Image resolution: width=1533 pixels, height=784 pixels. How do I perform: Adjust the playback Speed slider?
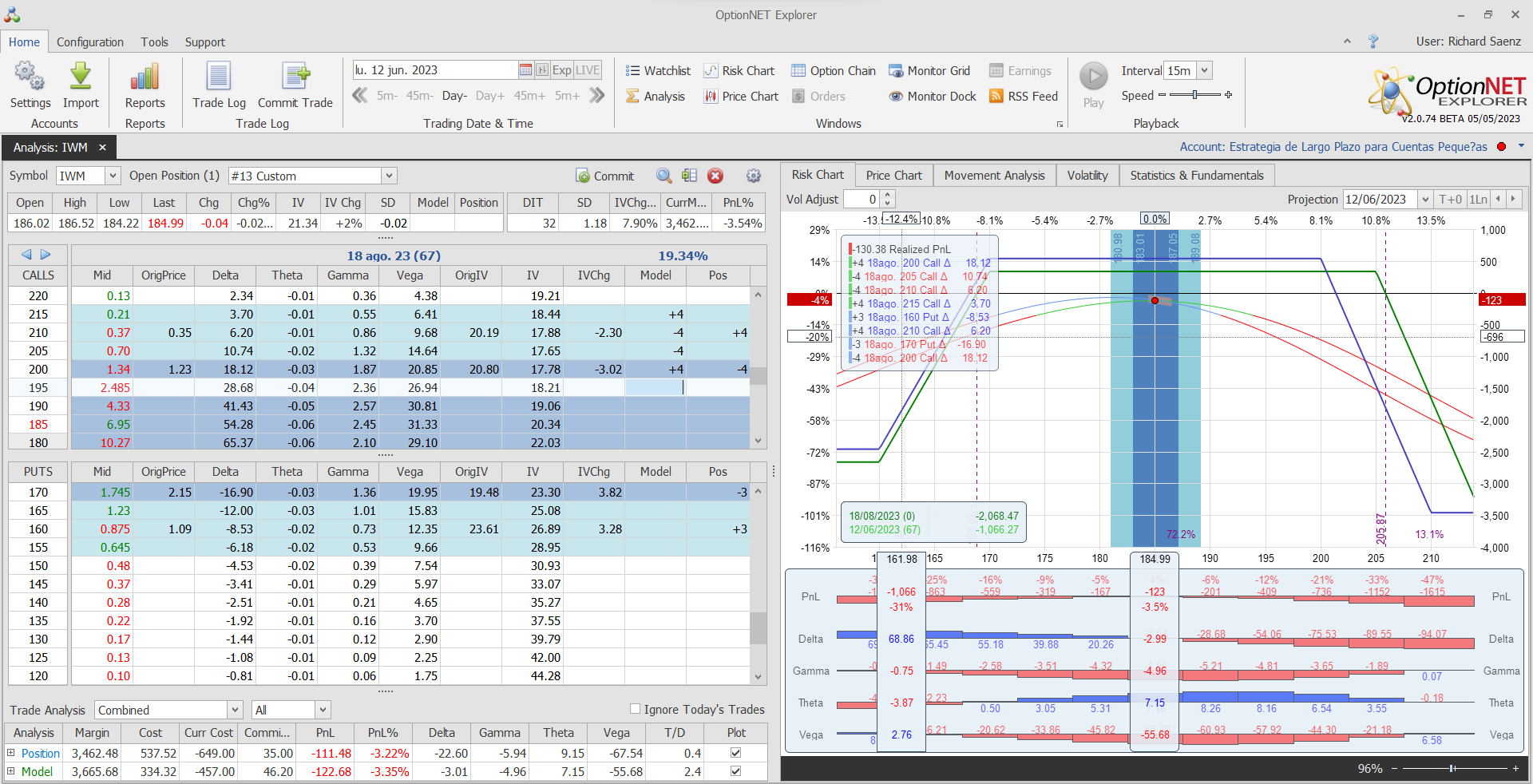[x=1194, y=95]
